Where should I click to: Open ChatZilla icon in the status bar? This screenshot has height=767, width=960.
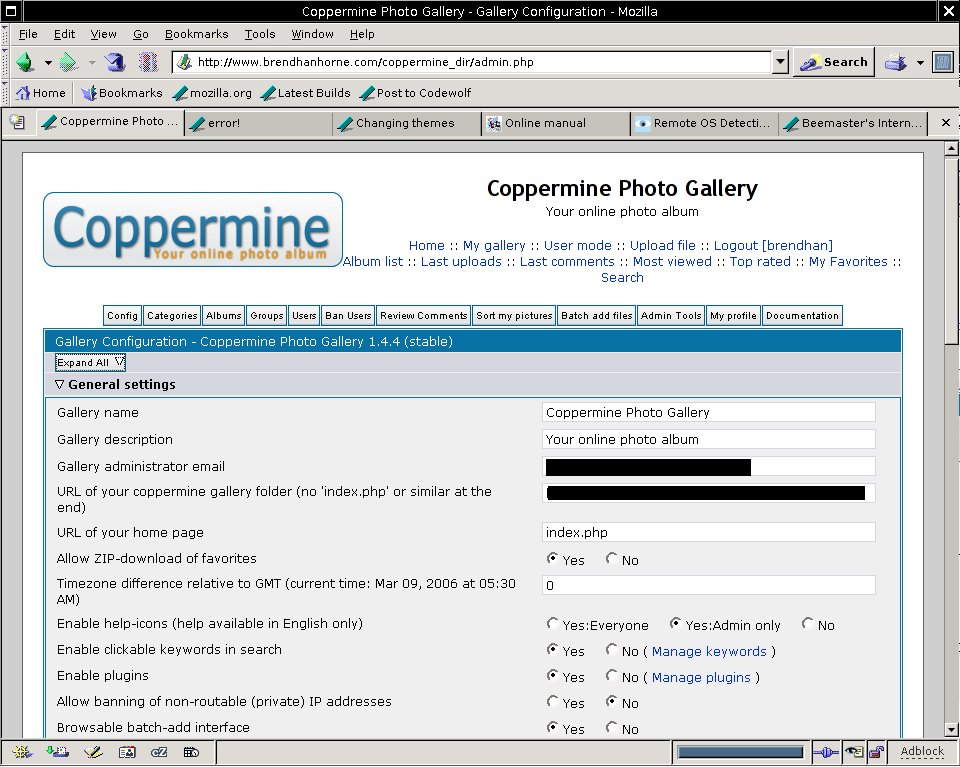coord(159,752)
